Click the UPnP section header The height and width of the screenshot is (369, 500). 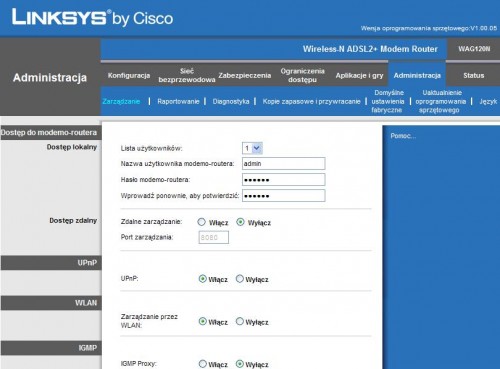click(x=51, y=263)
